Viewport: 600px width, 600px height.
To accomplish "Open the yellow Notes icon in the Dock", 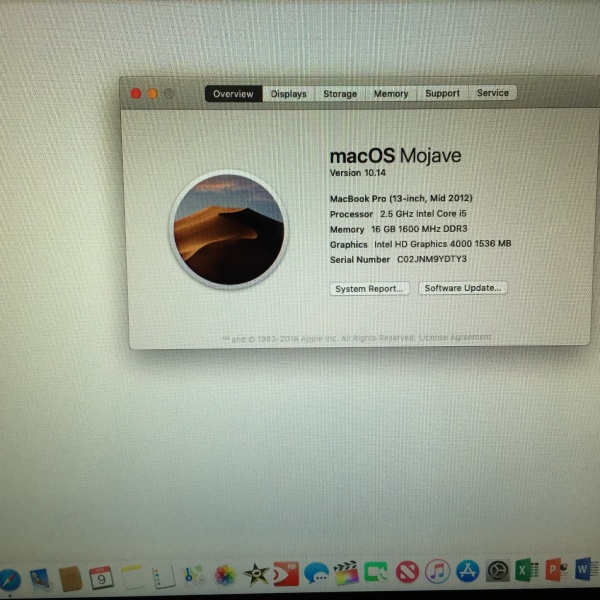I will (x=133, y=577).
